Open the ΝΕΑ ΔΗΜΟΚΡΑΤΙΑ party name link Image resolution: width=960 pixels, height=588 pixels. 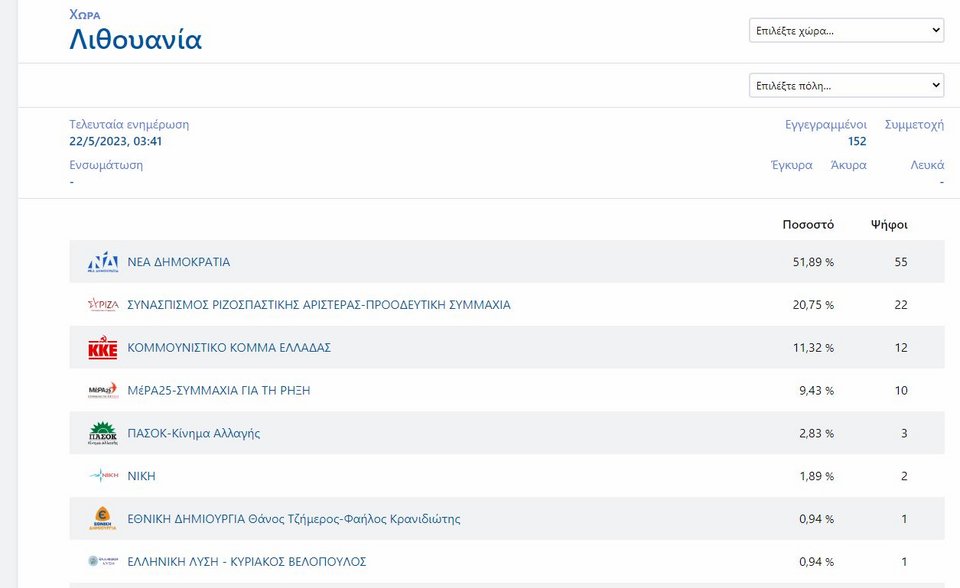(x=179, y=262)
